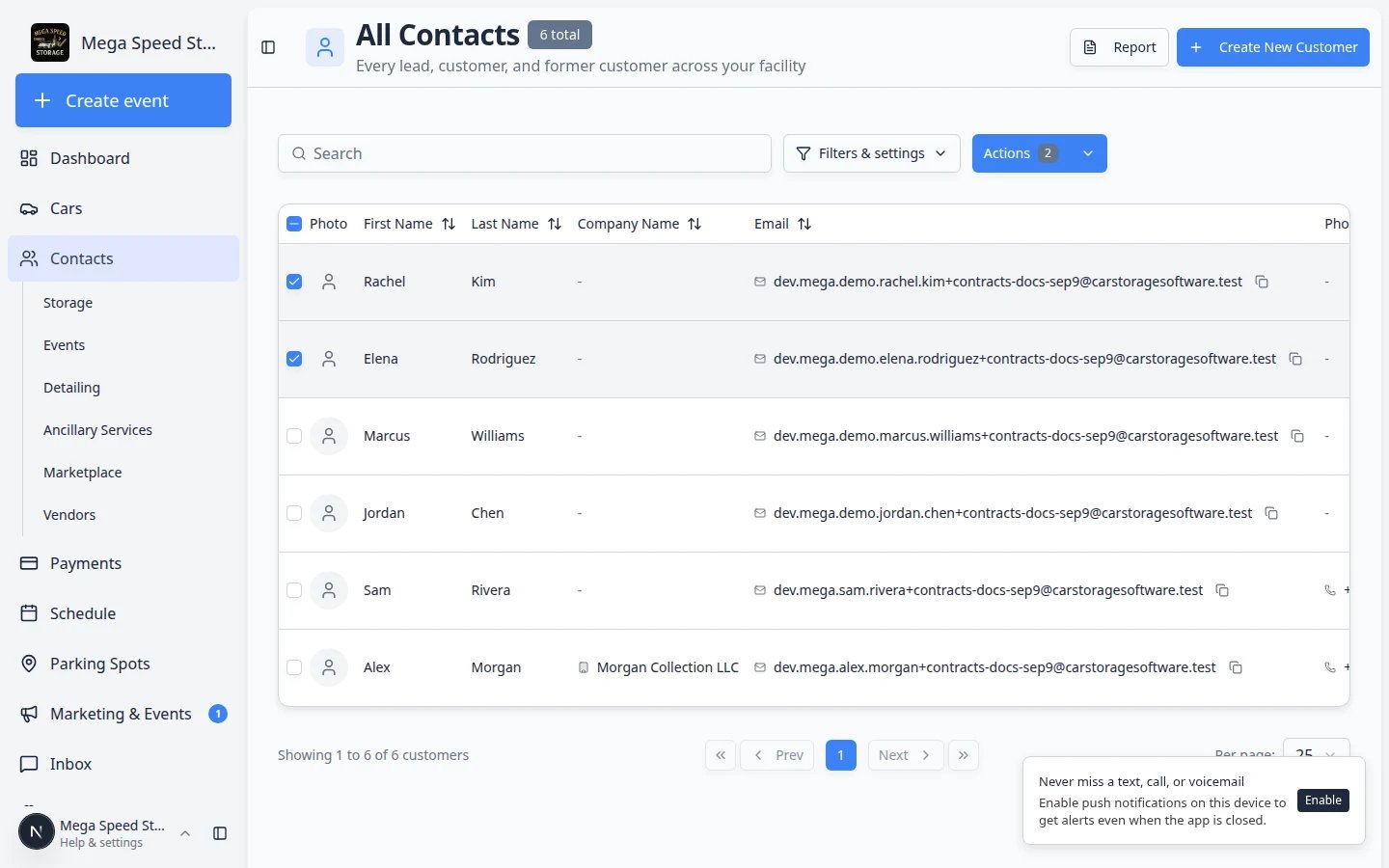The height and width of the screenshot is (868, 1389).
Task: Jump to the first page
Action: [721, 755]
